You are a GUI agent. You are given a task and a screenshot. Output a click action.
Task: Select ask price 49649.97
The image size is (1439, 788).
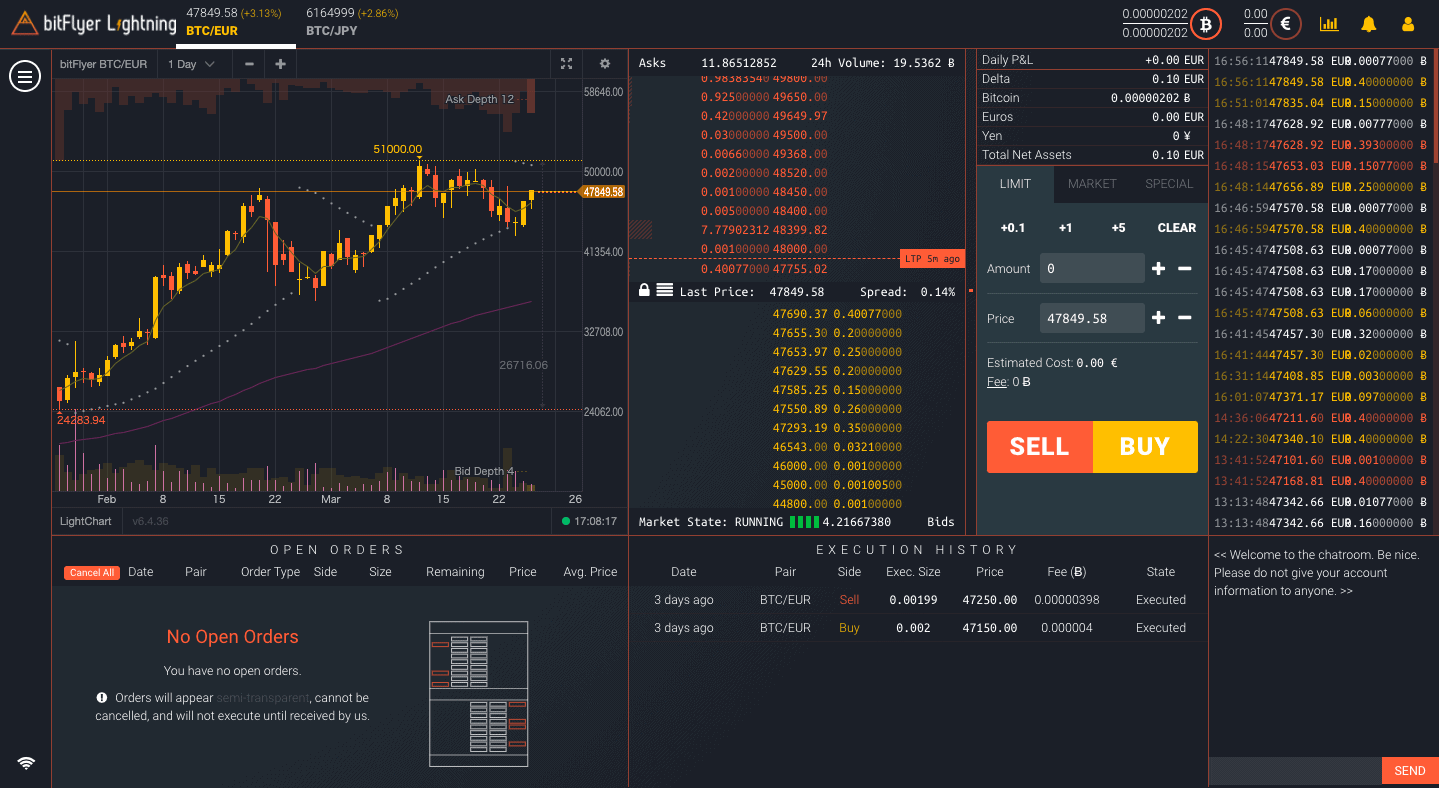pos(800,116)
